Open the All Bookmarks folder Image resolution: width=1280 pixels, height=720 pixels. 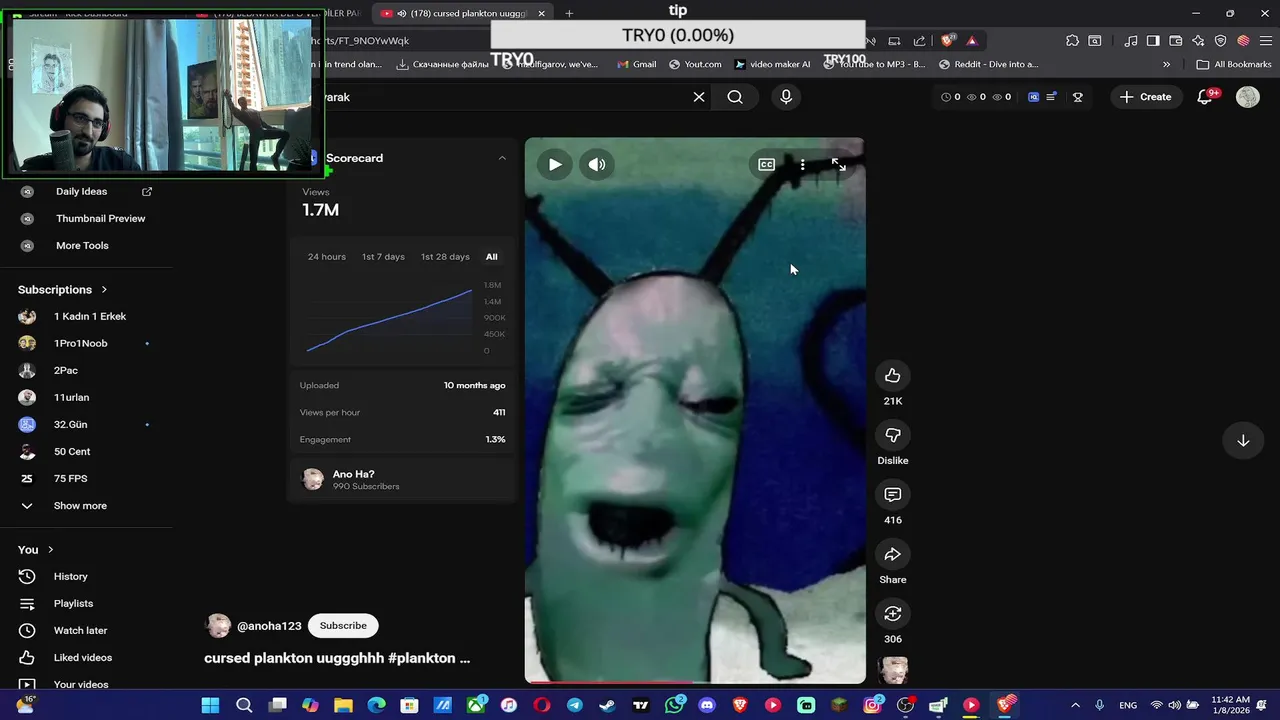pos(1234,64)
